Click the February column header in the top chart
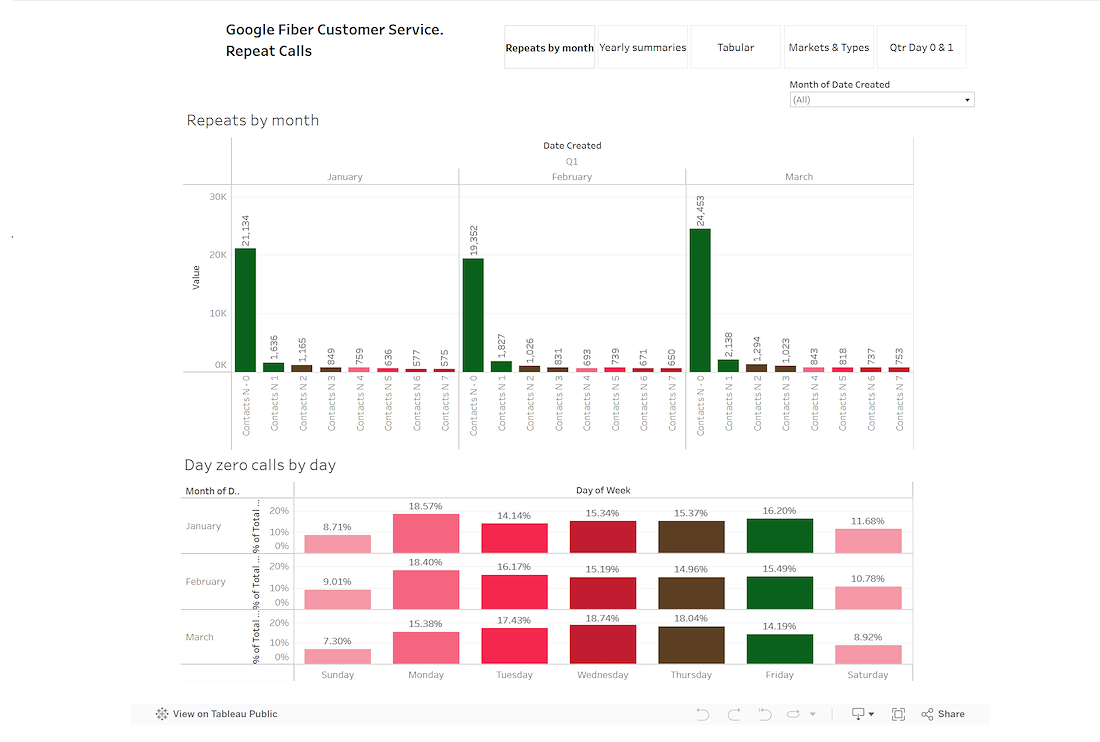 pos(572,177)
